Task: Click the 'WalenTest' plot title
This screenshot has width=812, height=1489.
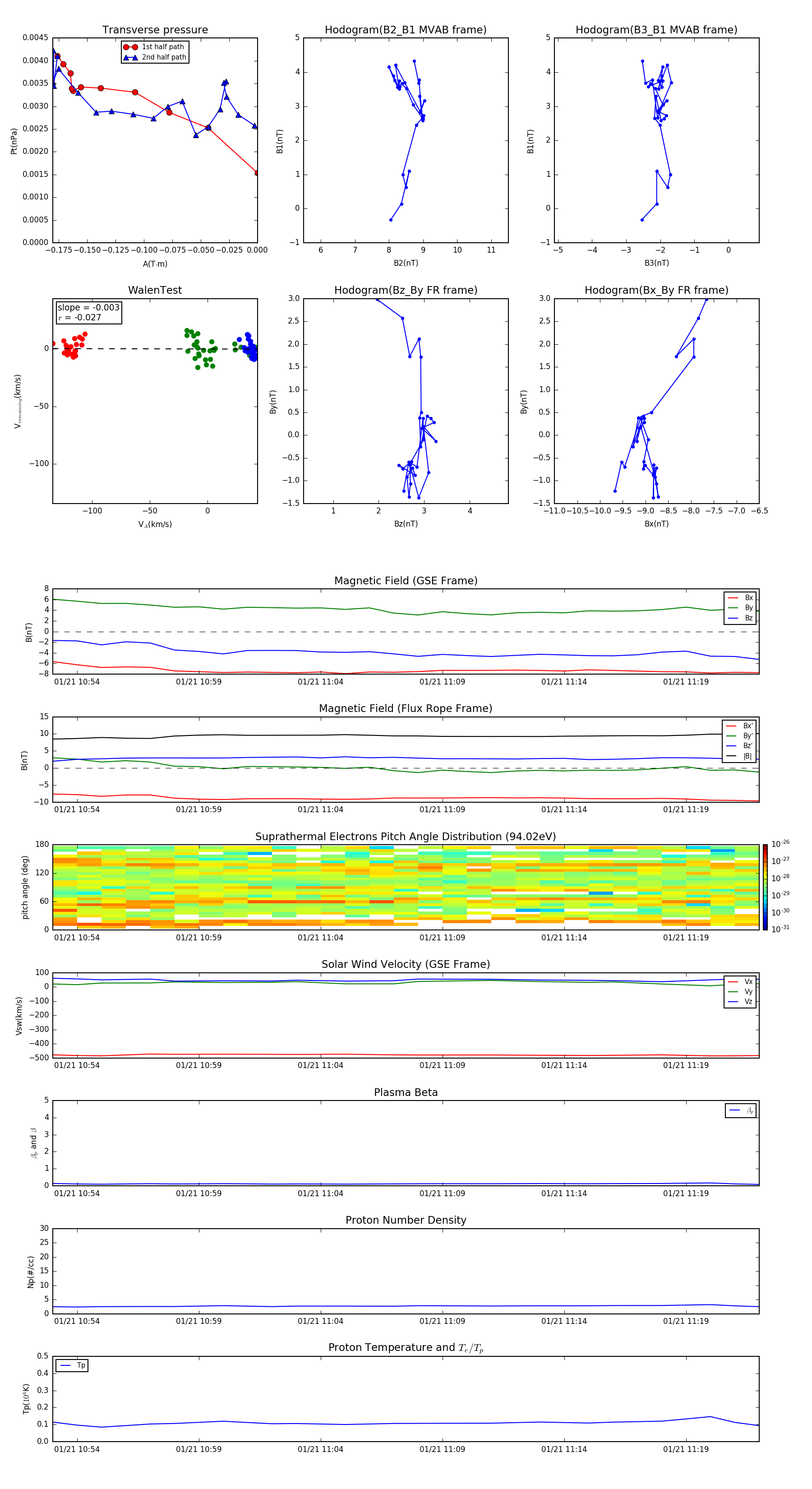Action: (155, 290)
